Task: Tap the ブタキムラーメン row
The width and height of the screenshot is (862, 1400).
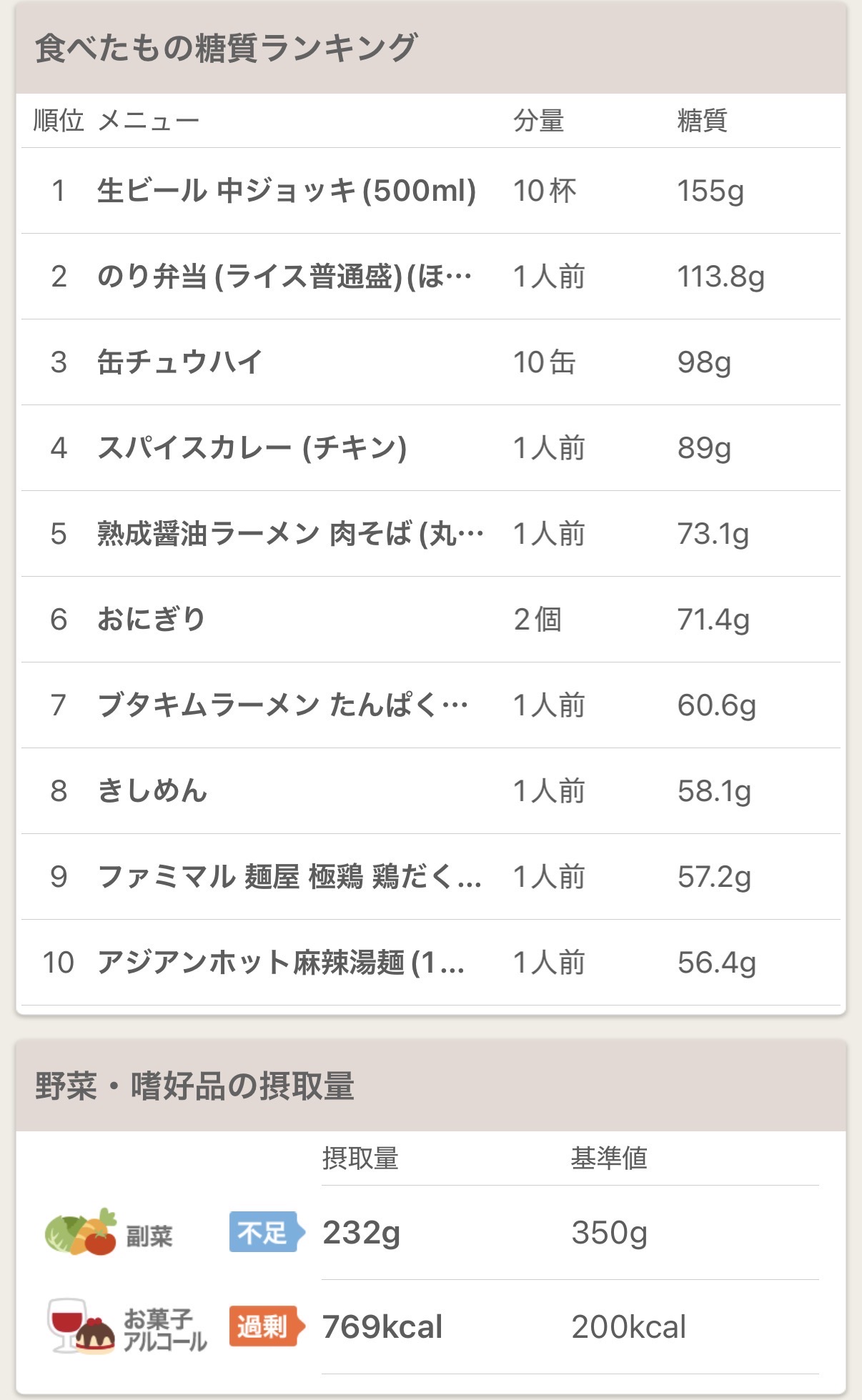Action: 282,705
